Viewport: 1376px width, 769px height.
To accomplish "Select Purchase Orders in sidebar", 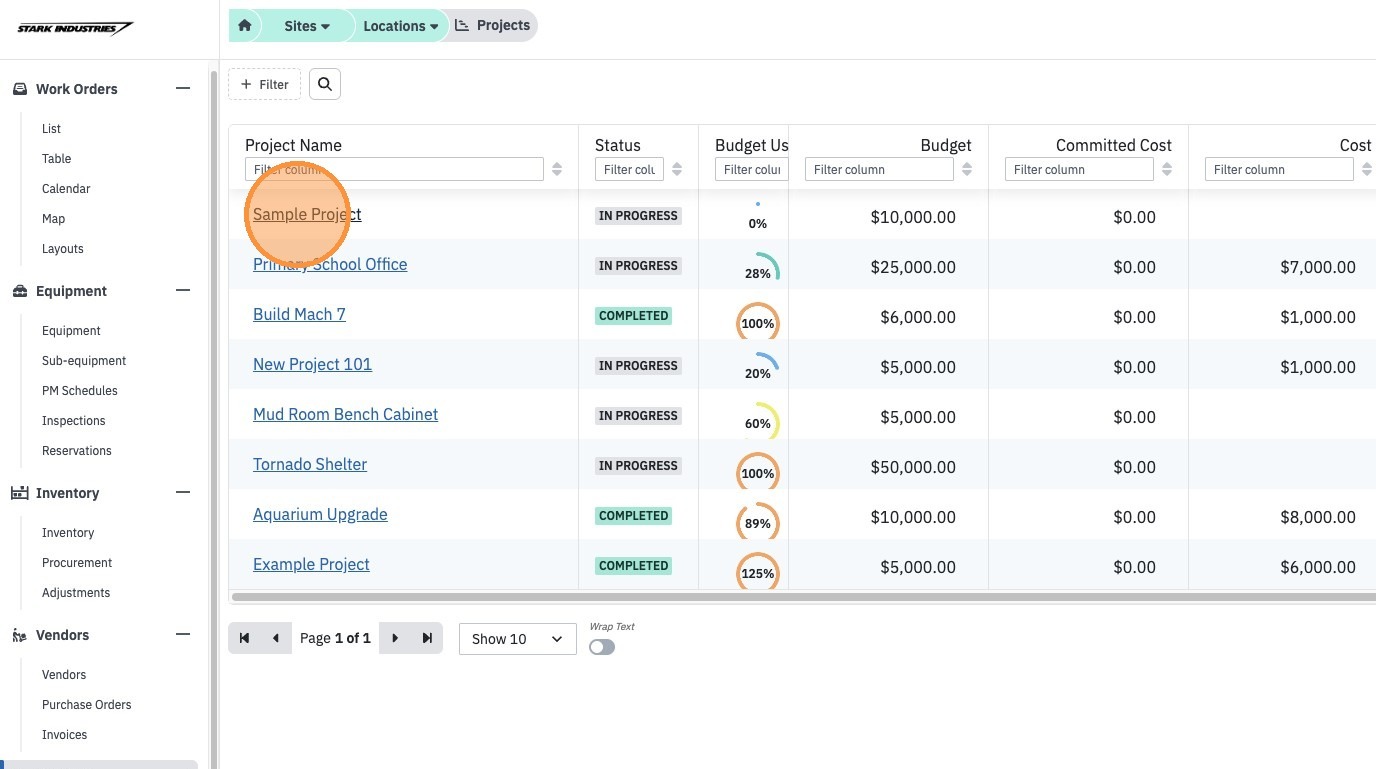I will pos(87,705).
